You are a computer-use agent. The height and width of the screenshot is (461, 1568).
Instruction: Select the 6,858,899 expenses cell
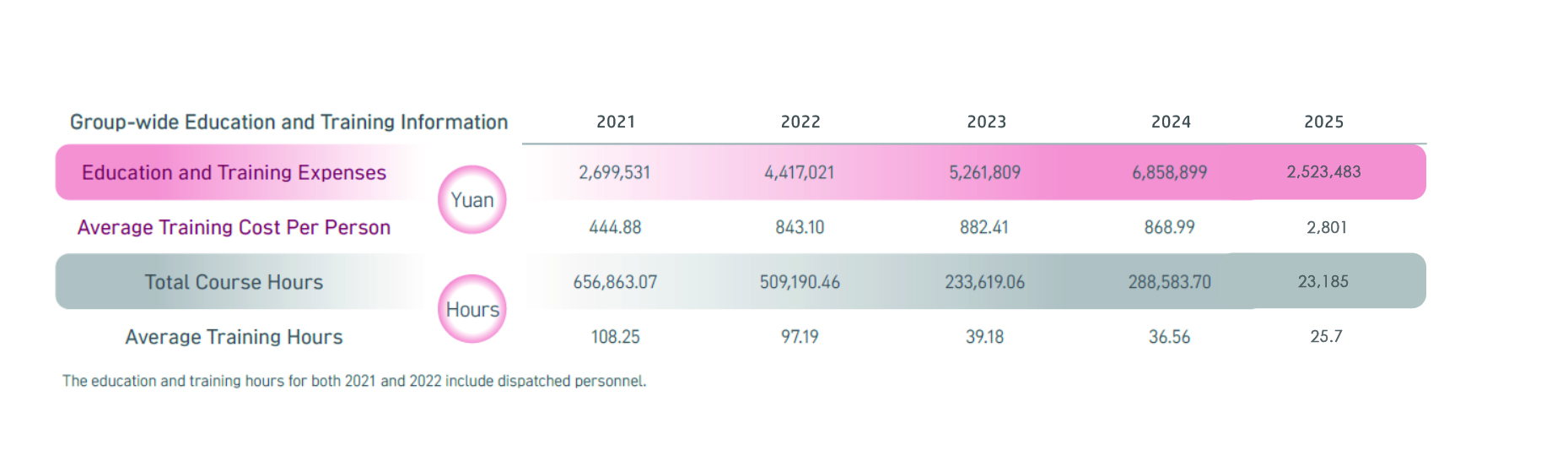pyautogui.click(x=1169, y=173)
